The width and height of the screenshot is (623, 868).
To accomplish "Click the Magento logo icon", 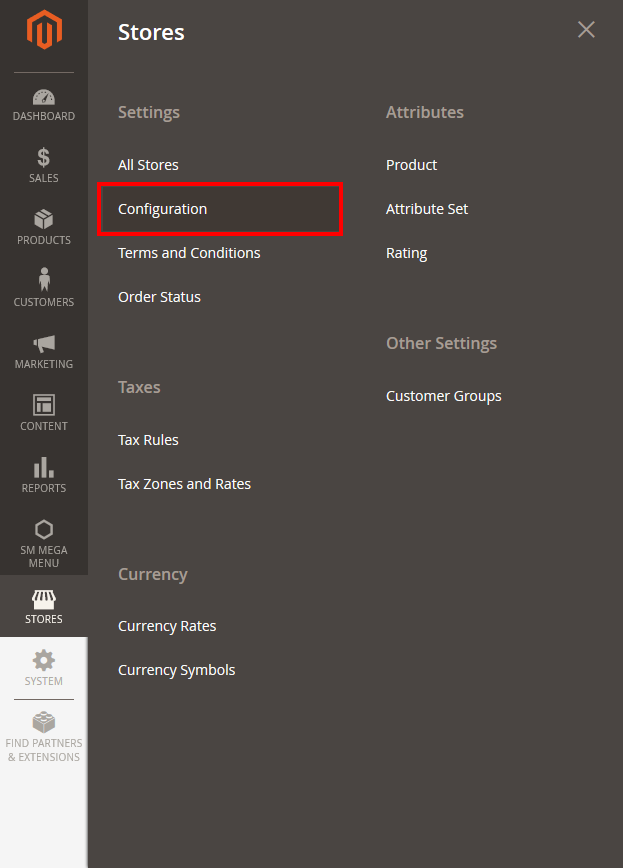I will pyautogui.click(x=44, y=30).
